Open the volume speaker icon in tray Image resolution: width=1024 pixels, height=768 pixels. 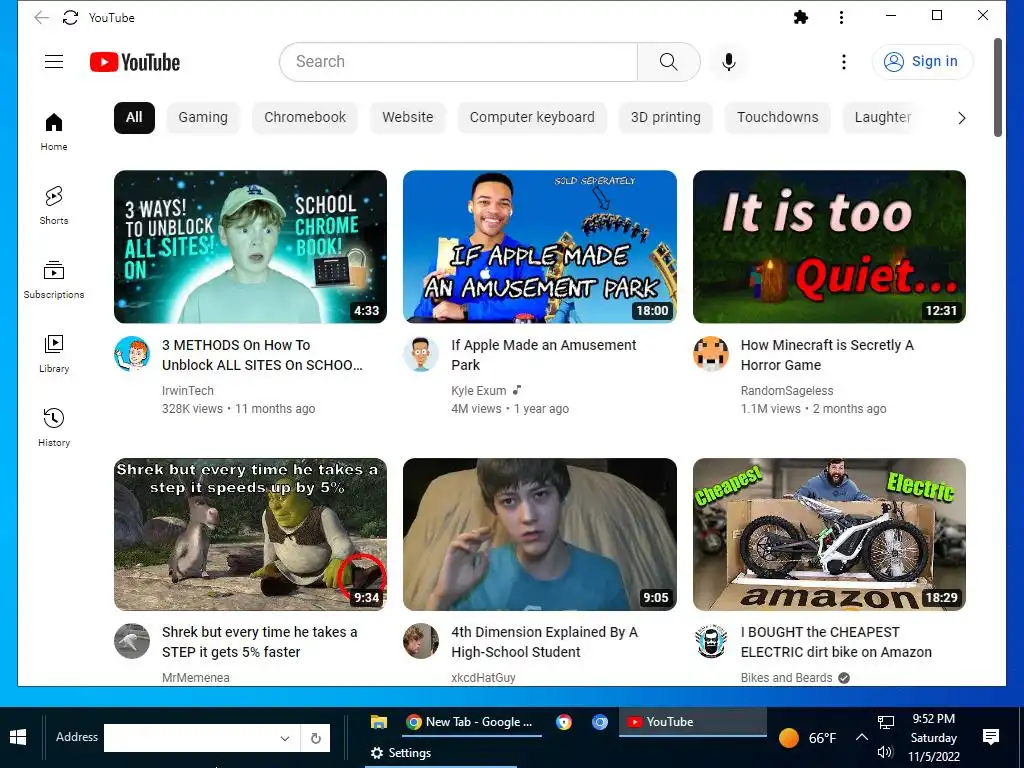[x=886, y=752]
